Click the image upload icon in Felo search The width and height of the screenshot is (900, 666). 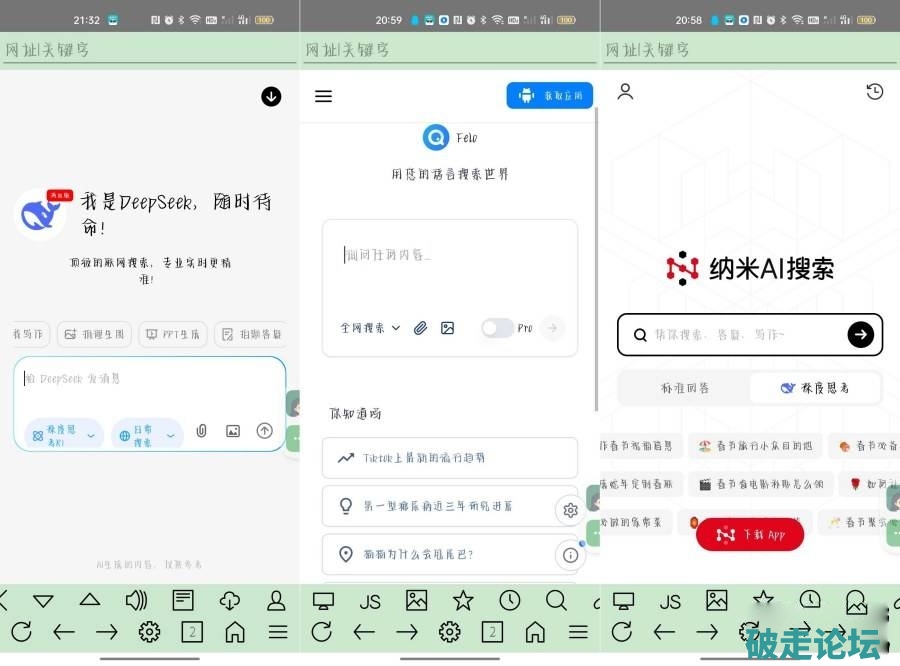[x=447, y=328]
